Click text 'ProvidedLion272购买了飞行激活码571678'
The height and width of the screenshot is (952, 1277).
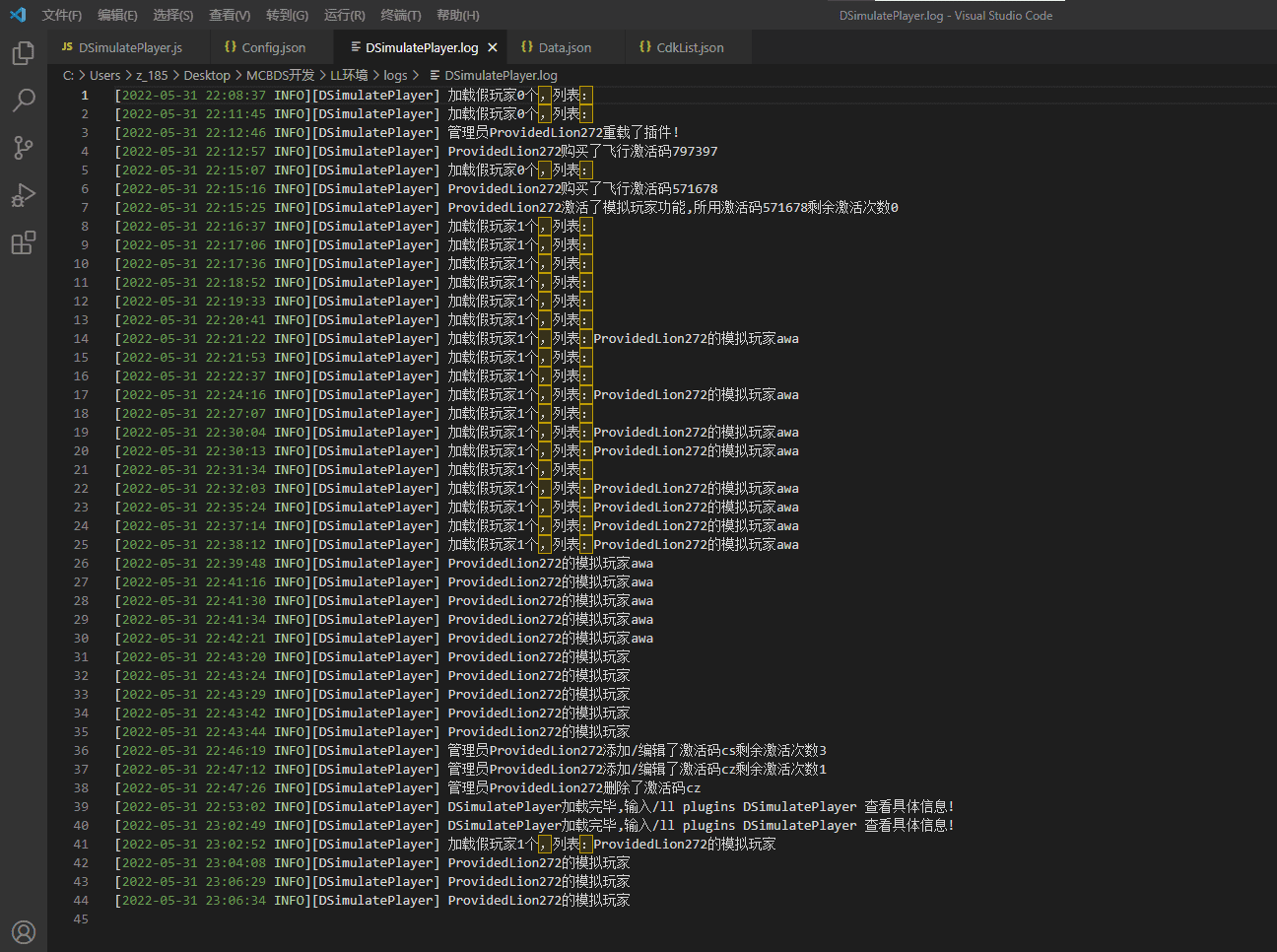(582, 189)
